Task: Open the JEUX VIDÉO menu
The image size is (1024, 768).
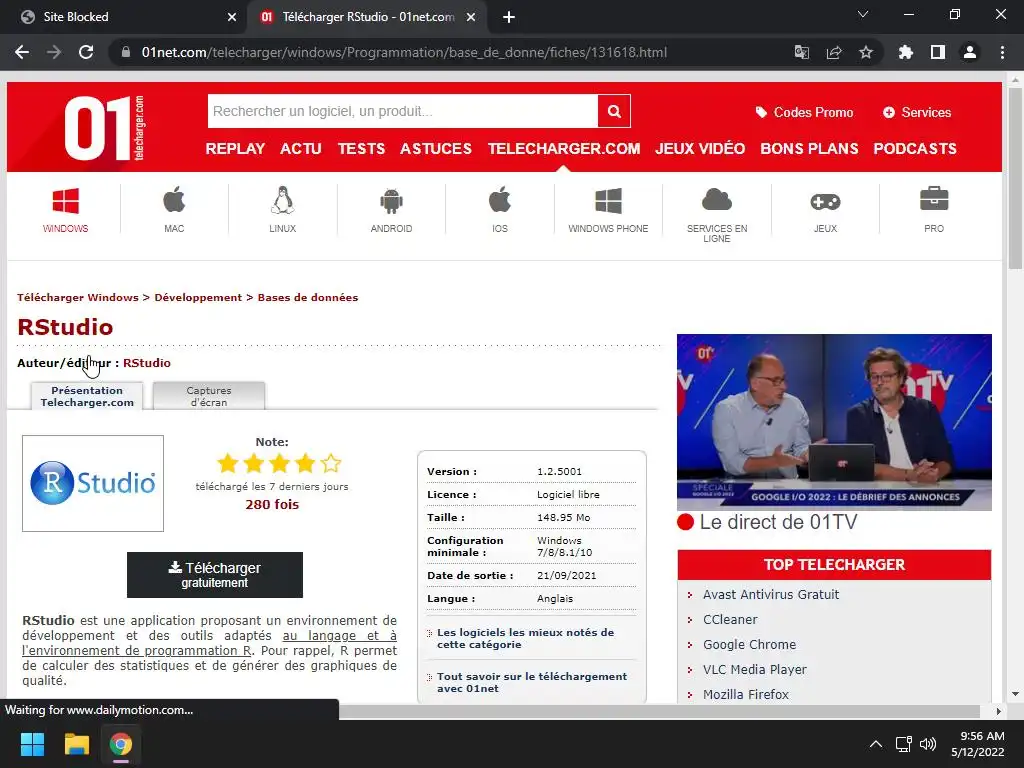Action: click(700, 149)
